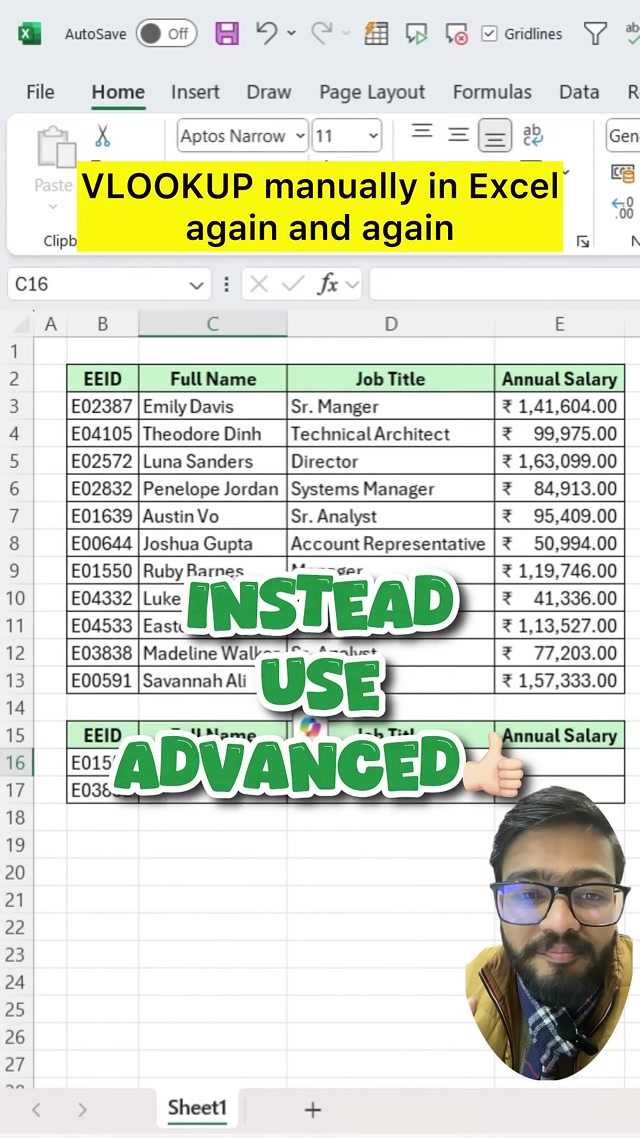Click the Wrap Text icon
Viewport: 640px width, 1138px height.
(x=533, y=135)
